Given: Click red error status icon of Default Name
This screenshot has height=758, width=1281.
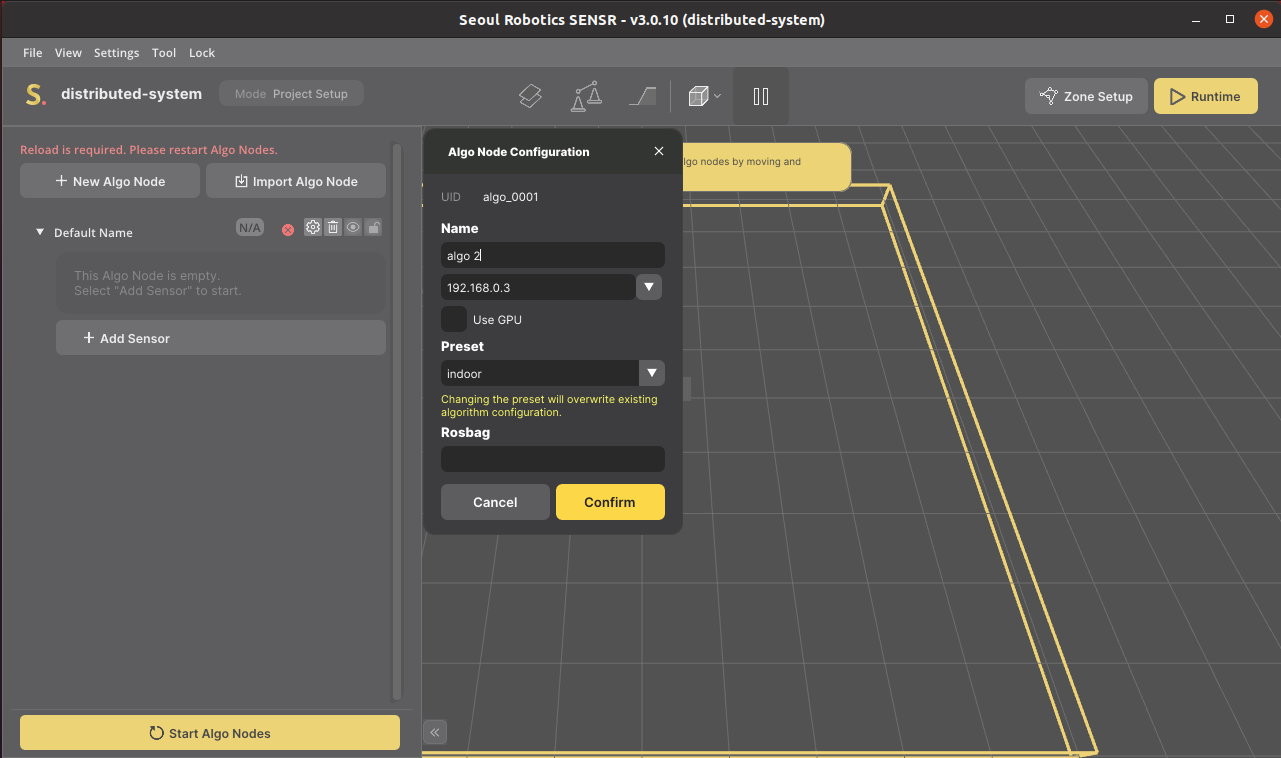Looking at the screenshot, I should tap(288, 229).
